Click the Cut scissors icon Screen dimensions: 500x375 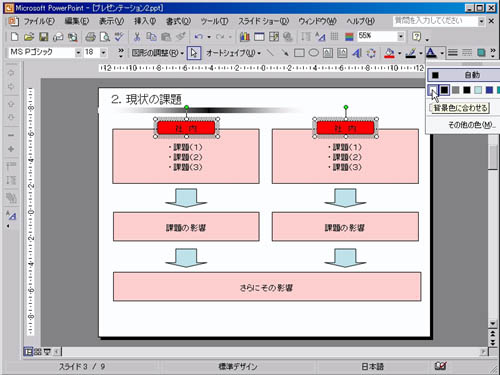click(x=137, y=37)
